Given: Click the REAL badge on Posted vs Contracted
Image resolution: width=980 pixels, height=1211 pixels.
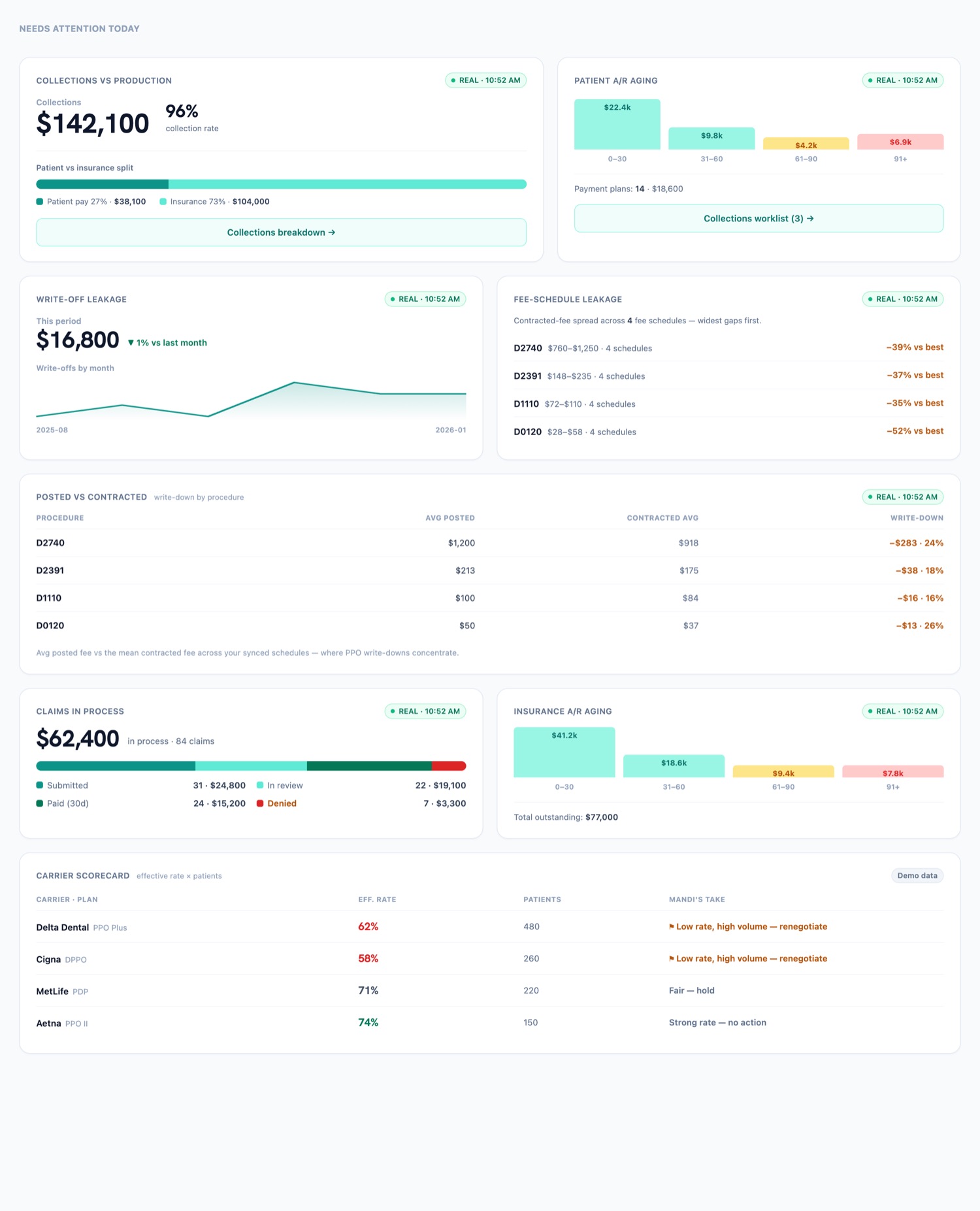Looking at the screenshot, I should click(x=902, y=497).
